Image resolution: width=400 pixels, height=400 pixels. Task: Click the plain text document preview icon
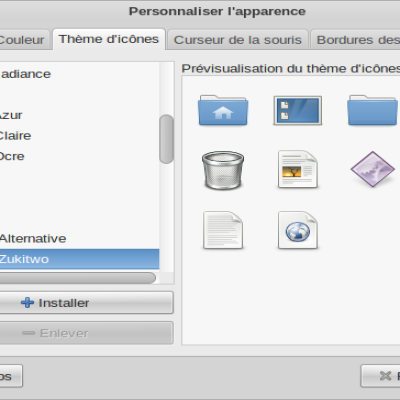point(223,230)
